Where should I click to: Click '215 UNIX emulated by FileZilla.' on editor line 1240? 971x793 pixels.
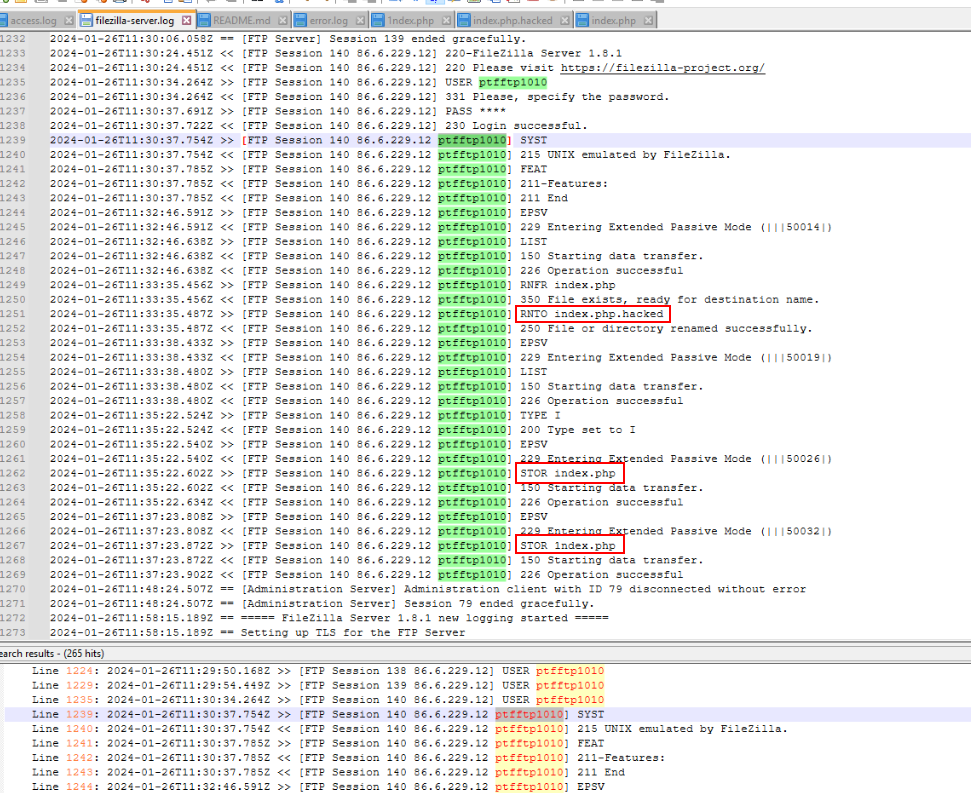(x=625, y=155)
